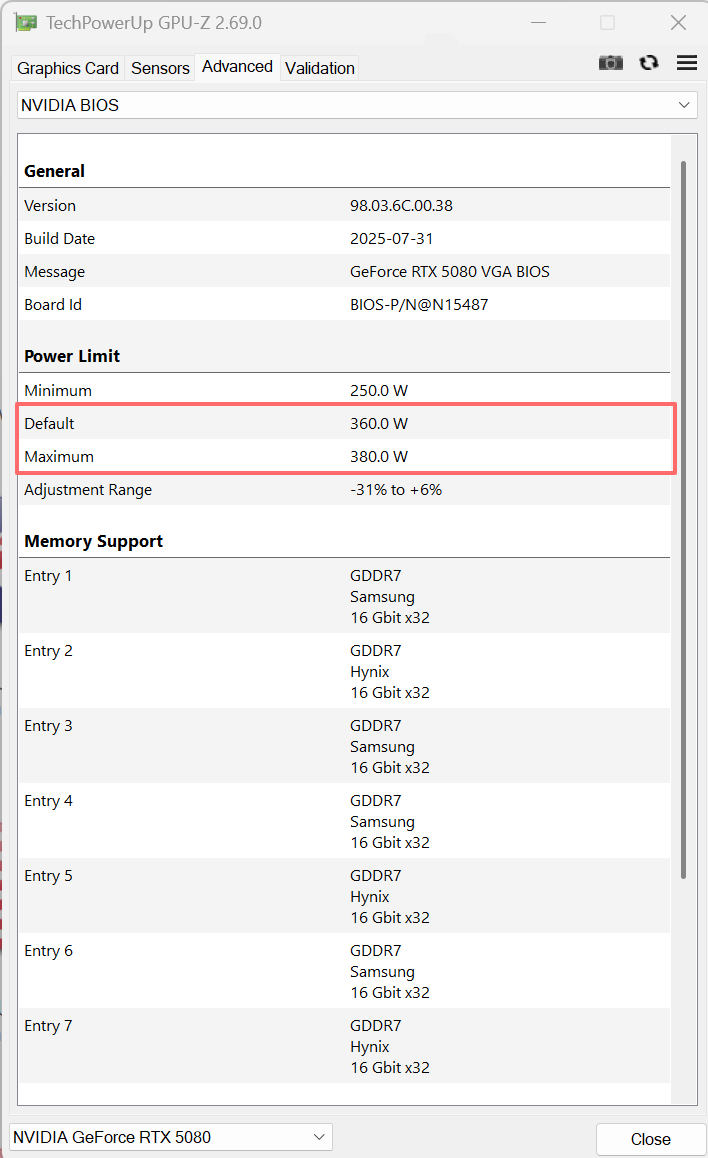Switch to the Sensors tab
708x1158 pixels.
click(x=160, y=68)
